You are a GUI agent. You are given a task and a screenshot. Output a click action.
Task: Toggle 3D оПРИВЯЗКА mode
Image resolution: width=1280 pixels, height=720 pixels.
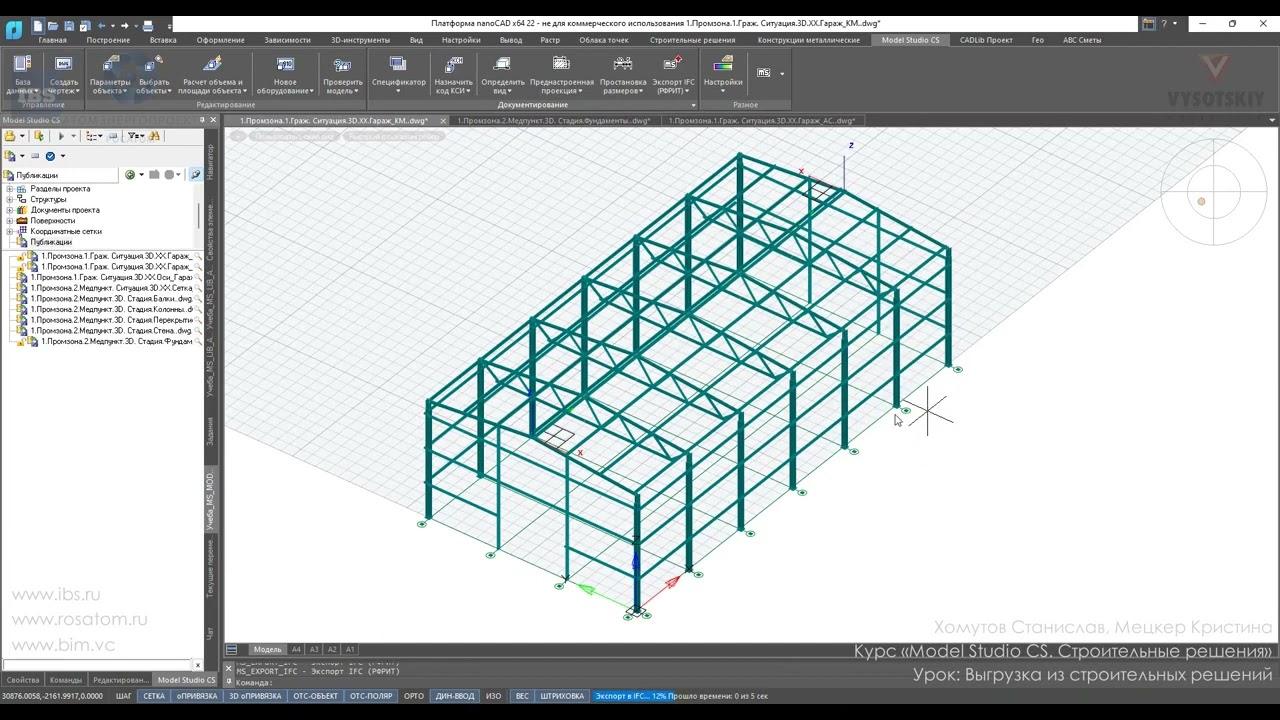point(255,696)
